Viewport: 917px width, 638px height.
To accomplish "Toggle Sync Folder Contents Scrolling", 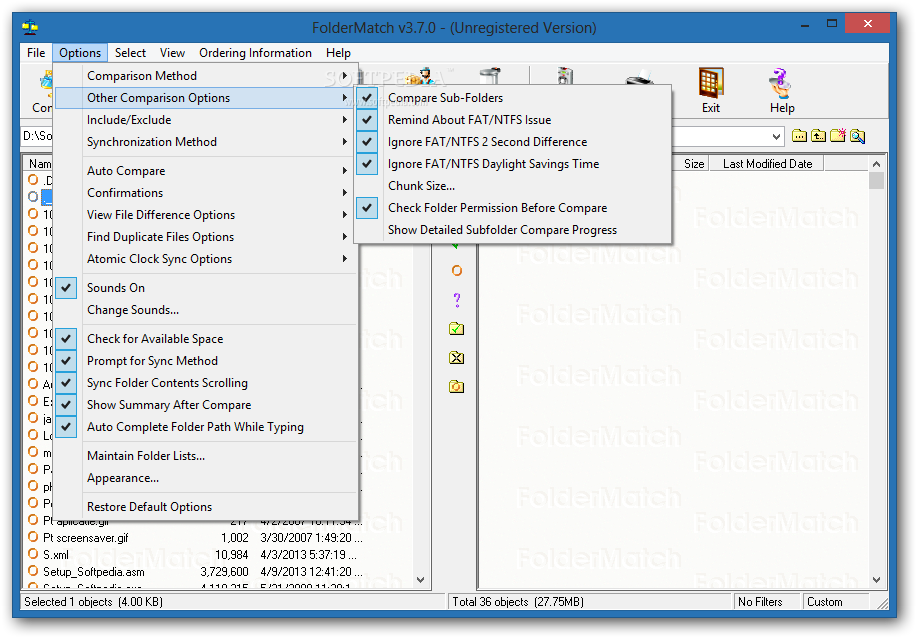I will 206,383.
